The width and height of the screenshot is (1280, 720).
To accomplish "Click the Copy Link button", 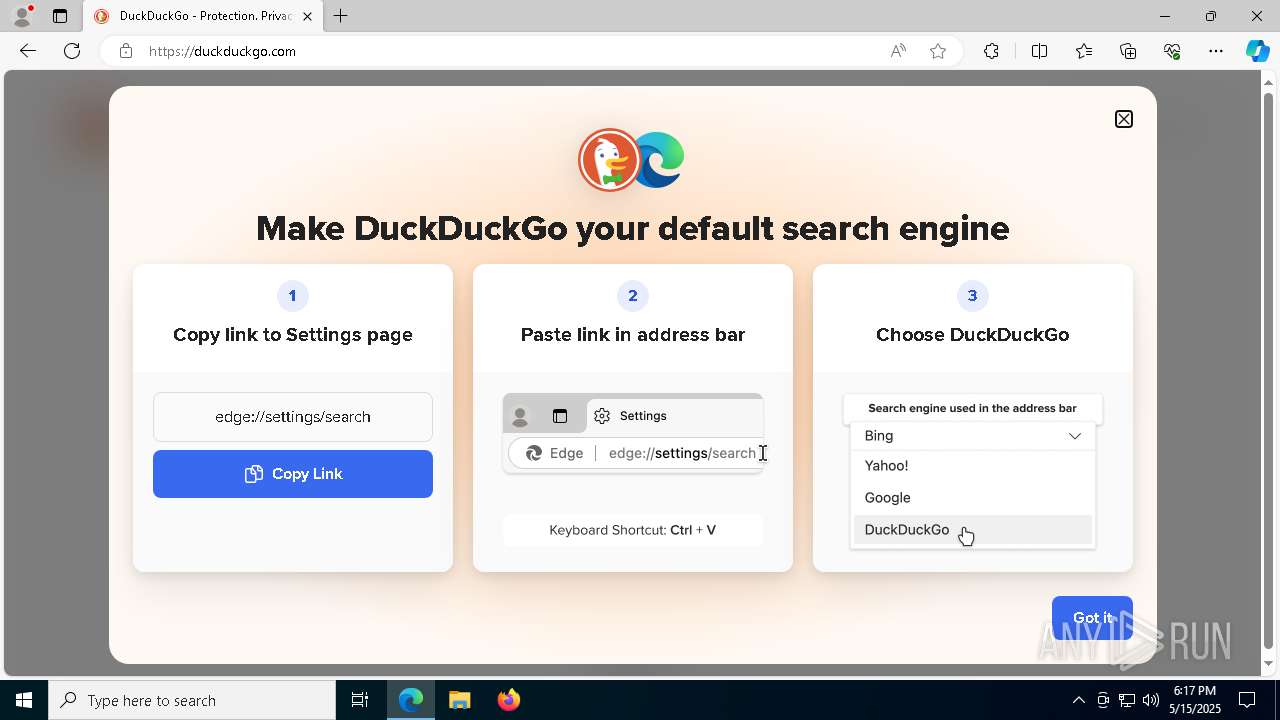I will tap(293, 474).
